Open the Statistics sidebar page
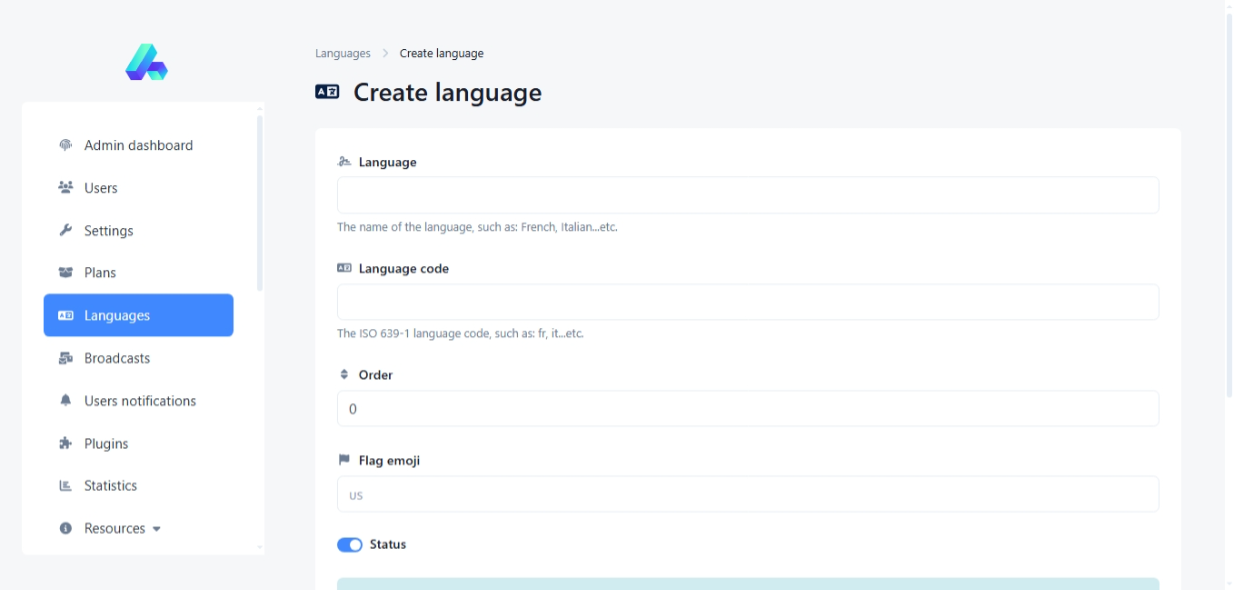1234x590 pixels. tap(110, 486)
